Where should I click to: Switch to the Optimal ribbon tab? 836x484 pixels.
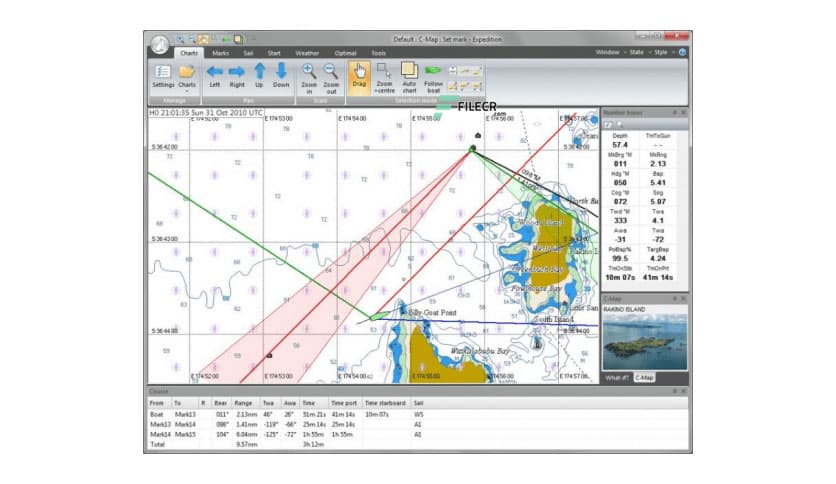[x=346, y=52]
